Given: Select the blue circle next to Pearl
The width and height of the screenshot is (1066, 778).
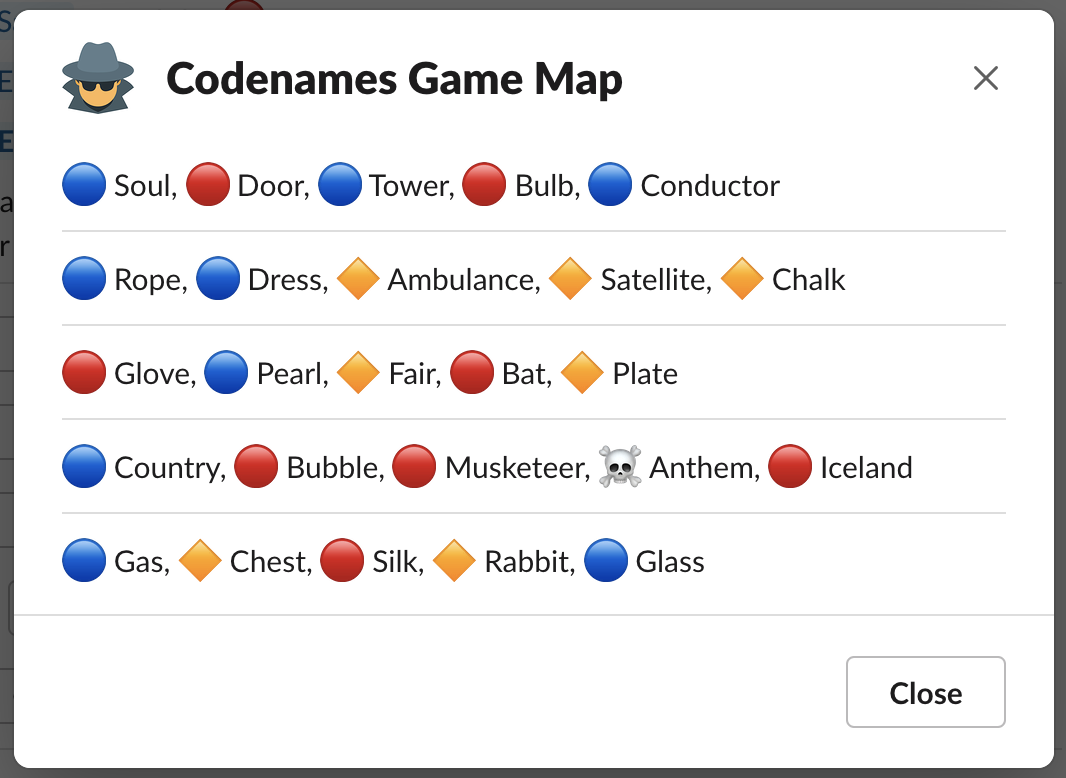Looking at the screenshot, I should (227, 372).
